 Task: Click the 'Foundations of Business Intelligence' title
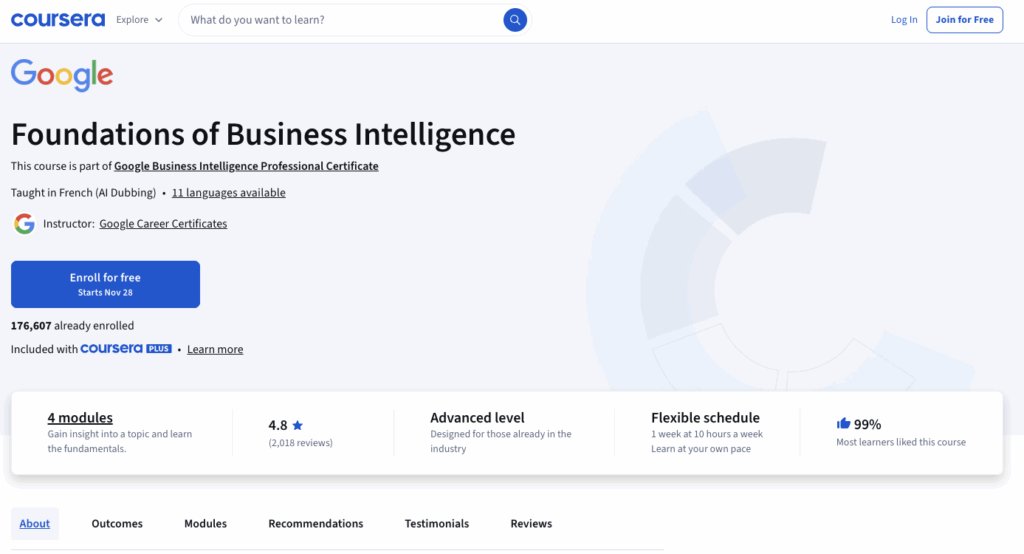click(263, 135)
